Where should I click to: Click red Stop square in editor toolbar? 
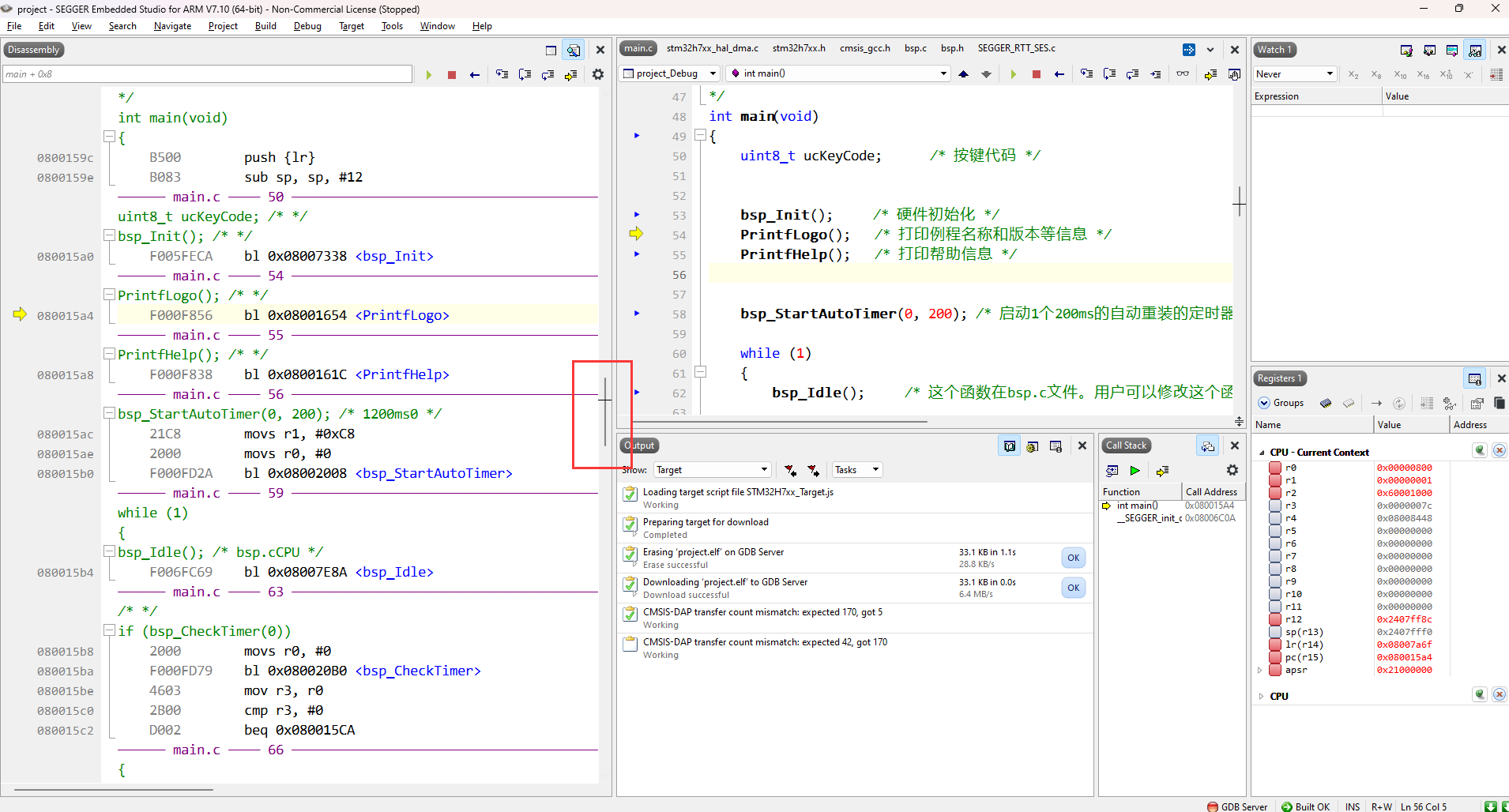point(1036,73)
